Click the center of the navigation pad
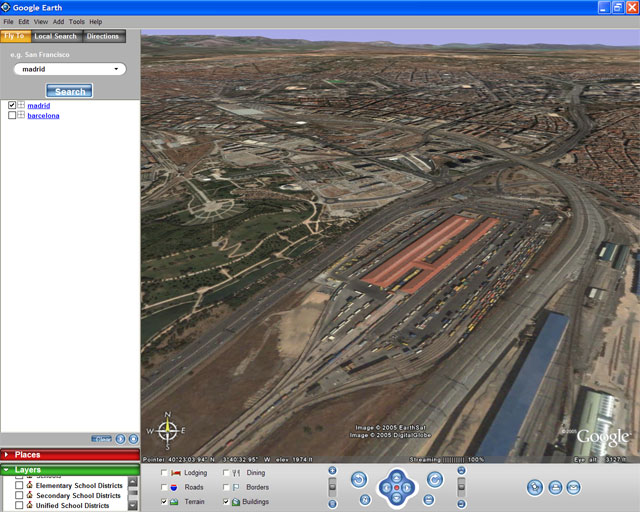The width and height of the screenshot is (640, 512). pyautogui.click(x=397, y=487)
